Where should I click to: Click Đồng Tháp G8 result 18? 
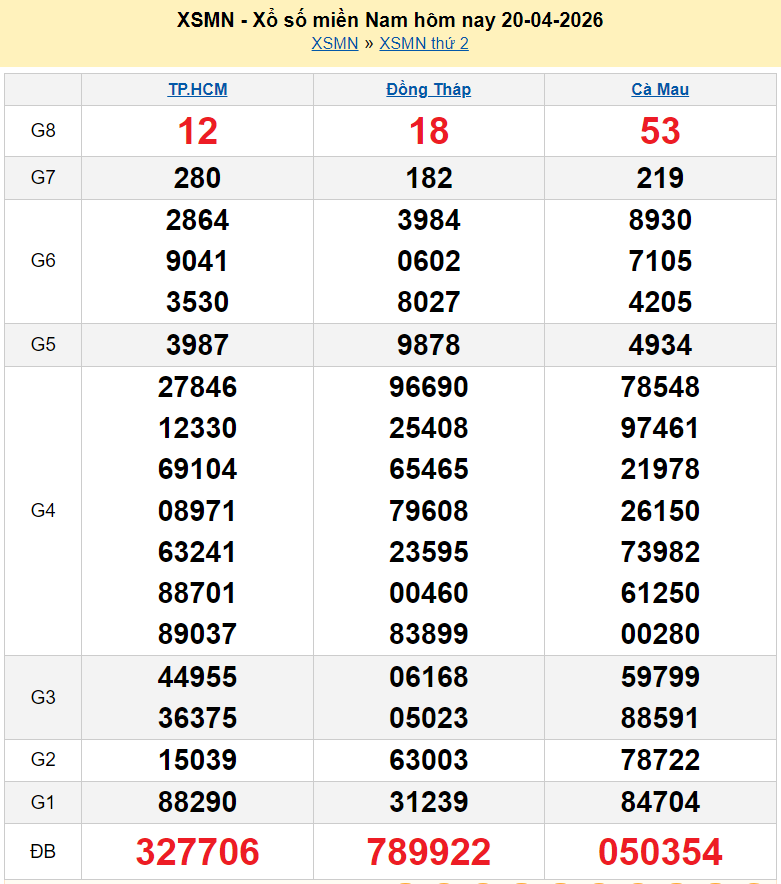click(428, 131)
